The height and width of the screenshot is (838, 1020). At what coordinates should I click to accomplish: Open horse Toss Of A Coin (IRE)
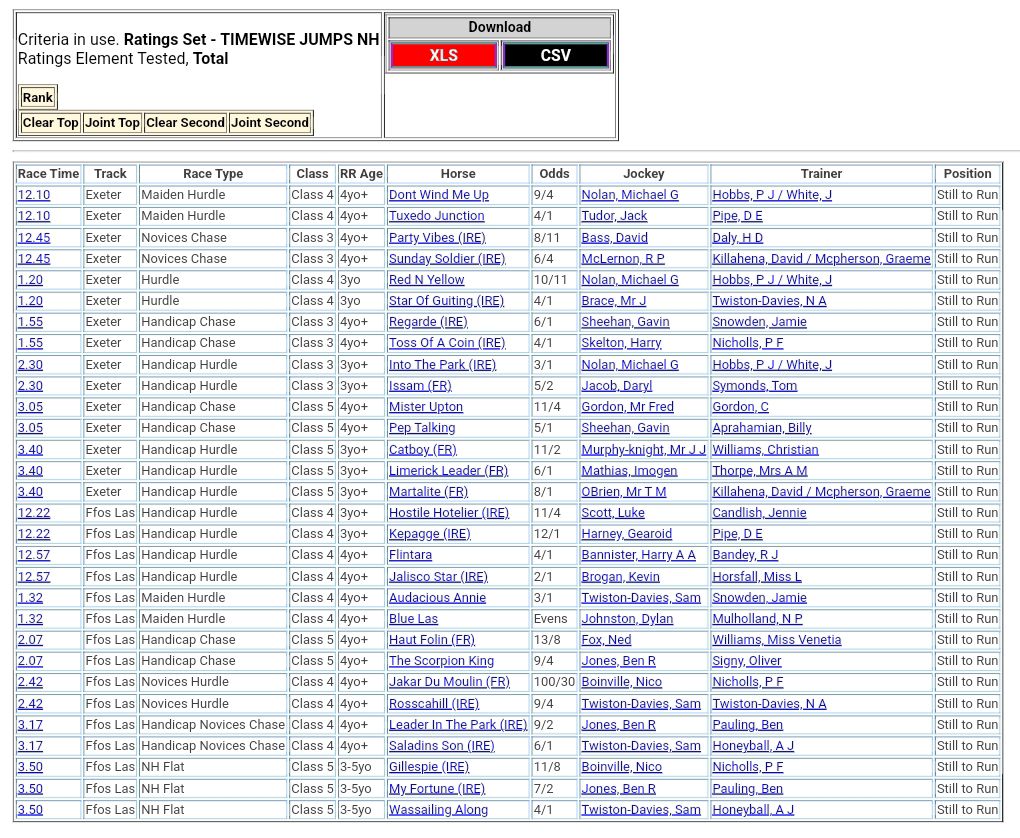click(446, 343)
